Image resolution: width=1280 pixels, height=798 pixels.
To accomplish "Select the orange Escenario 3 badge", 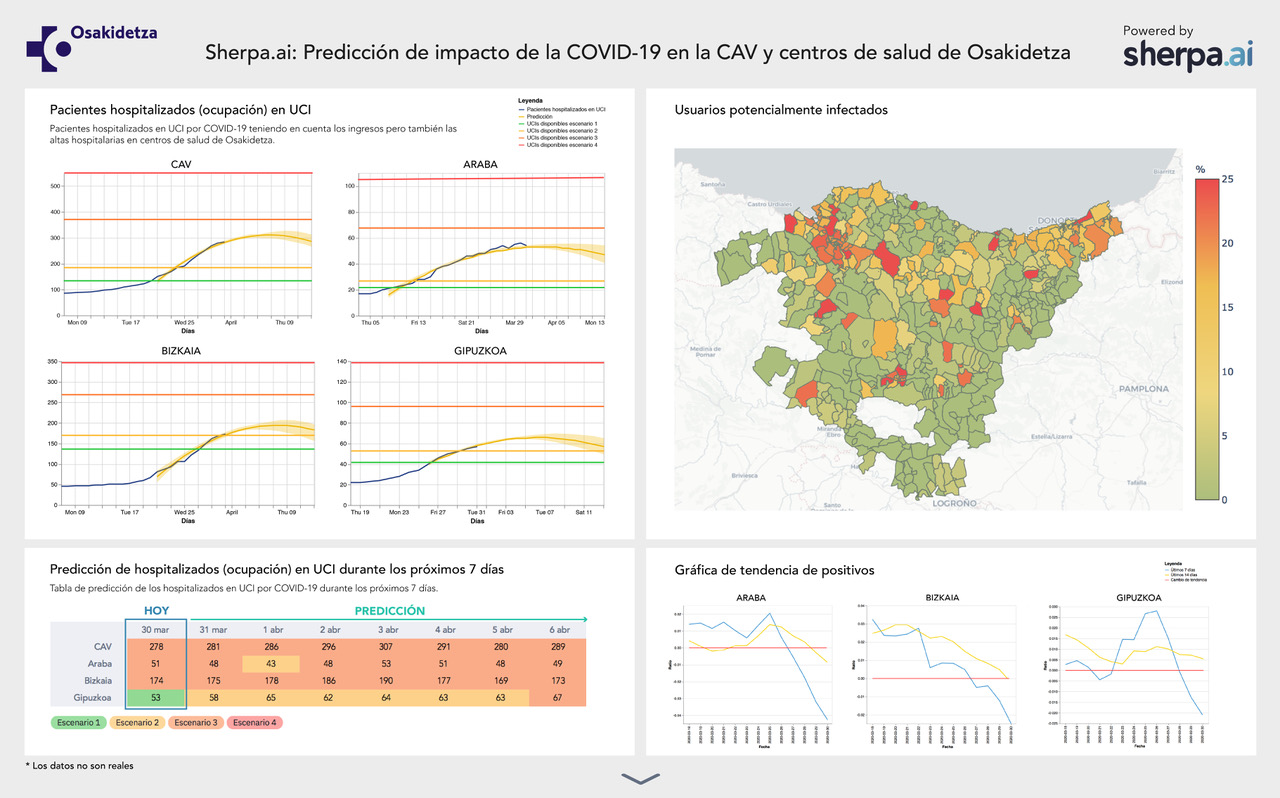I will click(x=195, y=721).
